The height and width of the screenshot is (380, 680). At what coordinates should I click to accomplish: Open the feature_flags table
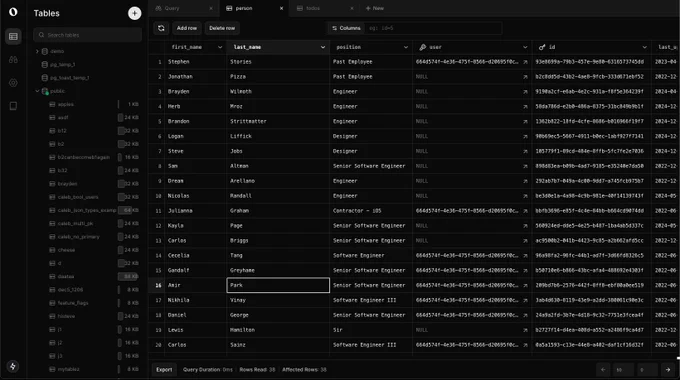coord(73,303)
